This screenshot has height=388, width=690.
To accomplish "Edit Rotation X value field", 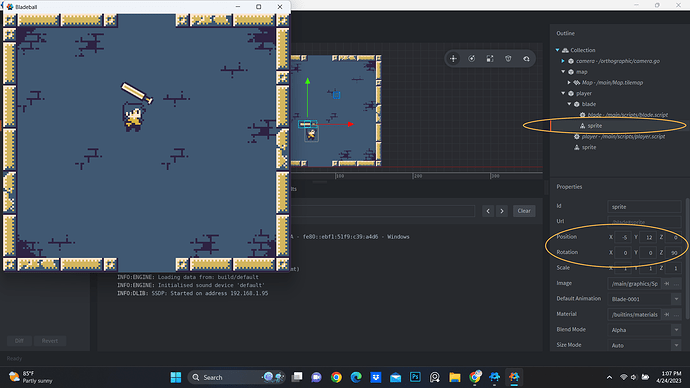I will tap(623, 253).
